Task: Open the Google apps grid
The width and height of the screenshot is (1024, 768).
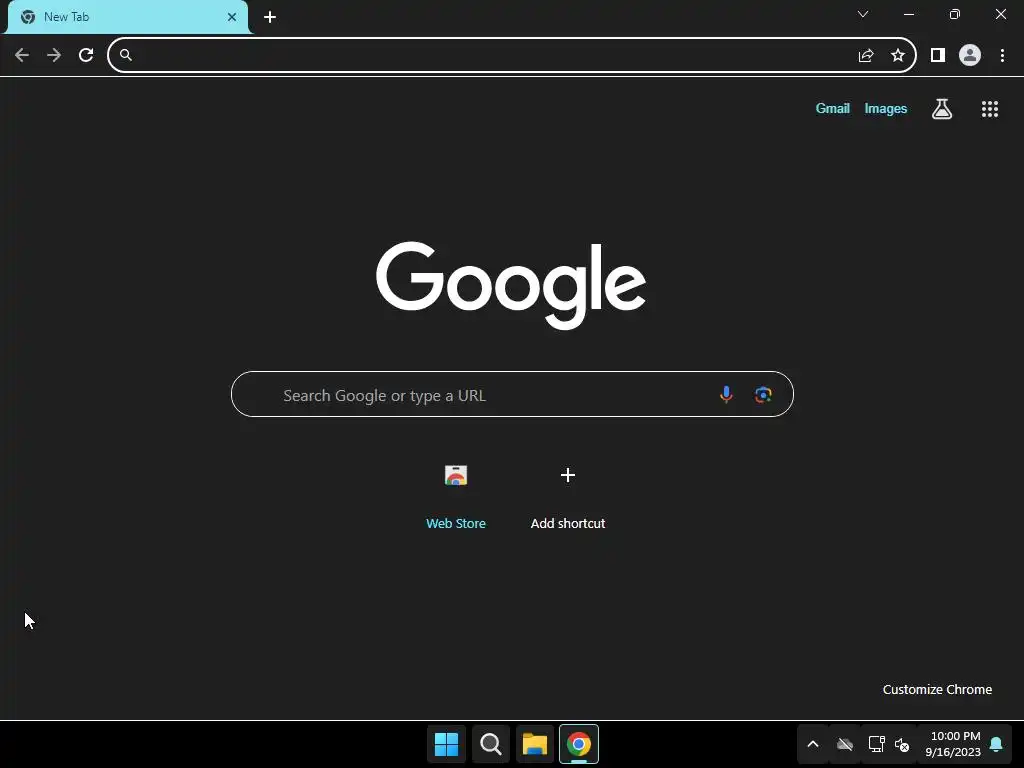Action: pyautogui.click(x=990, y=109)
